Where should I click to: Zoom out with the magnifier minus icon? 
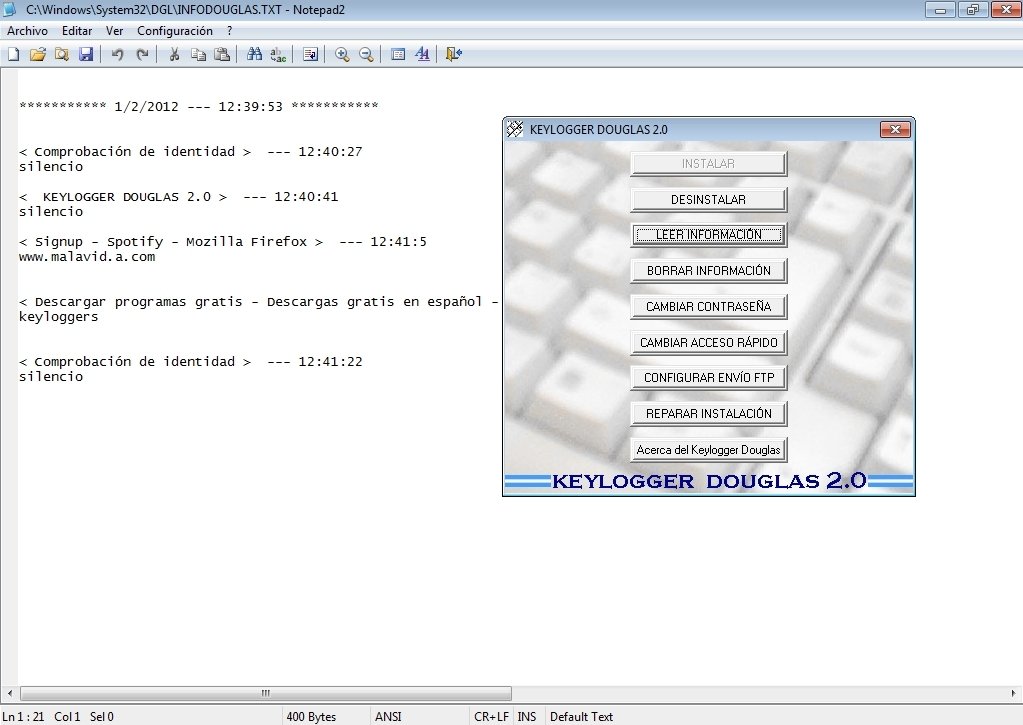pos(366,55)
